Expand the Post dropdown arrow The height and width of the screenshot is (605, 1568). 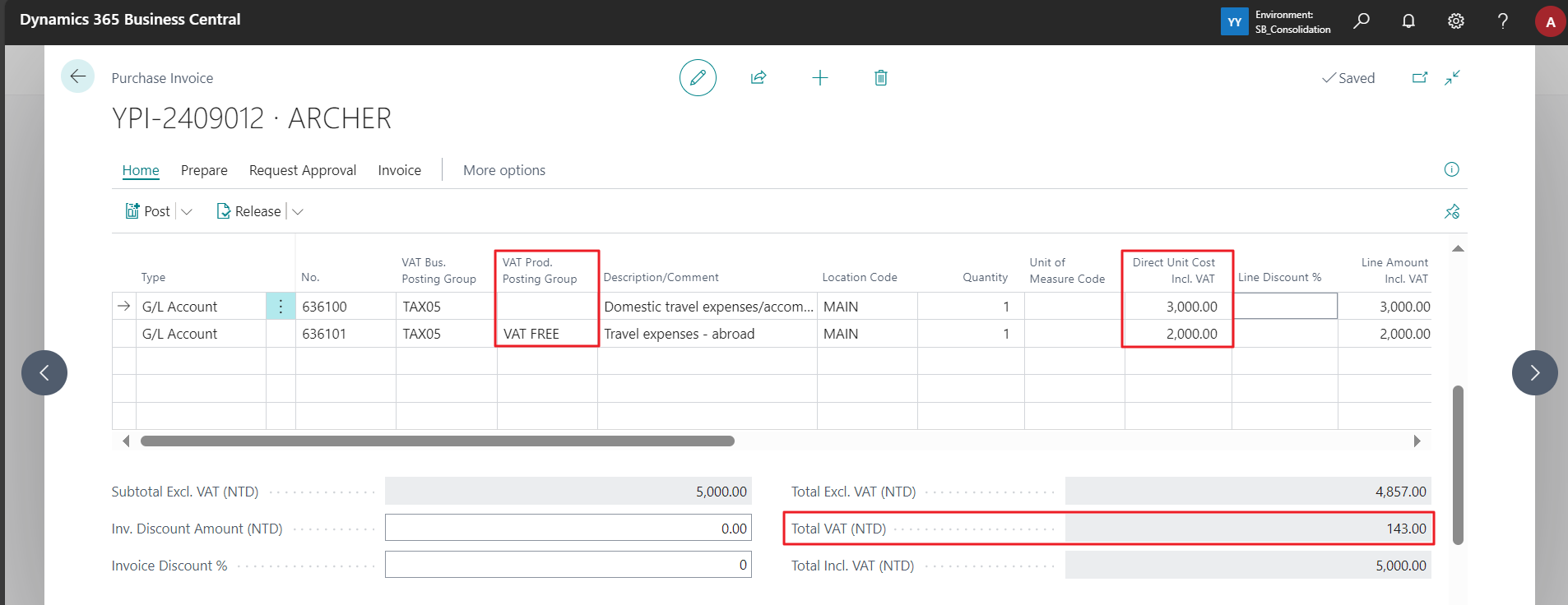click(x=187, y=211)
